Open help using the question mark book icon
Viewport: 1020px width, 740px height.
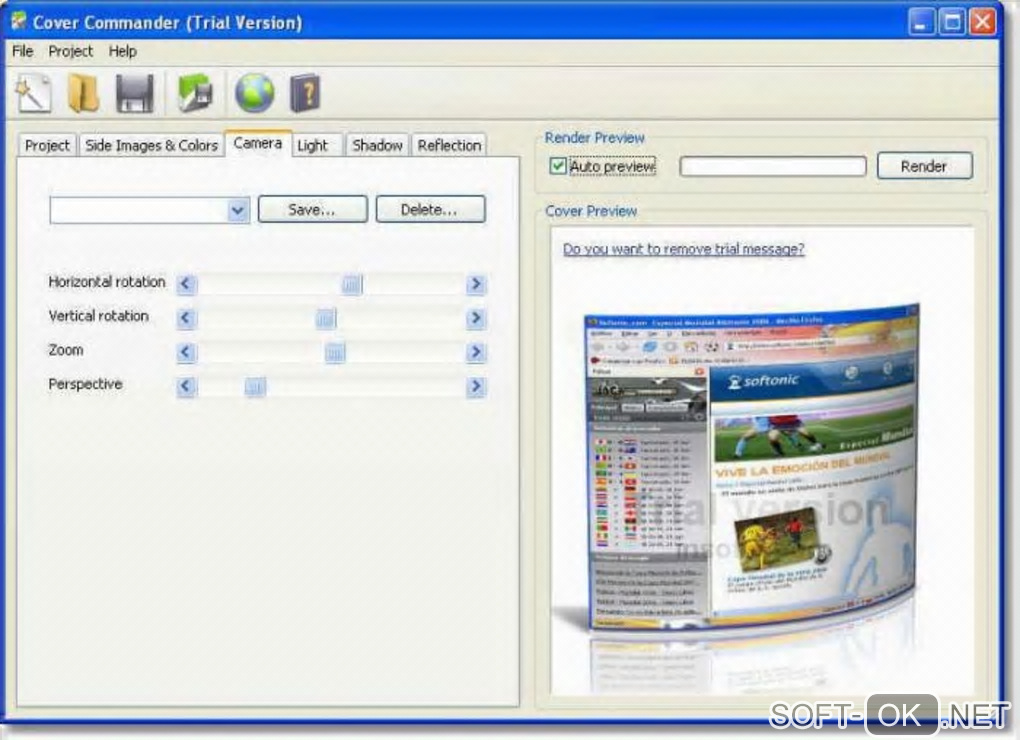[x=305, y=94]
